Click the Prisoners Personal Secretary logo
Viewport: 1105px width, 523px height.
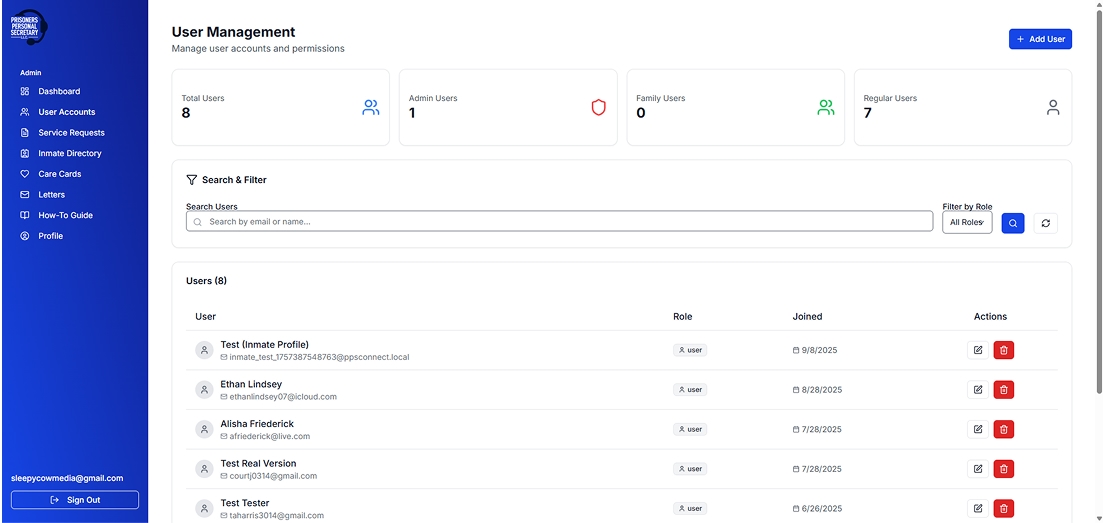click(30, 27)
